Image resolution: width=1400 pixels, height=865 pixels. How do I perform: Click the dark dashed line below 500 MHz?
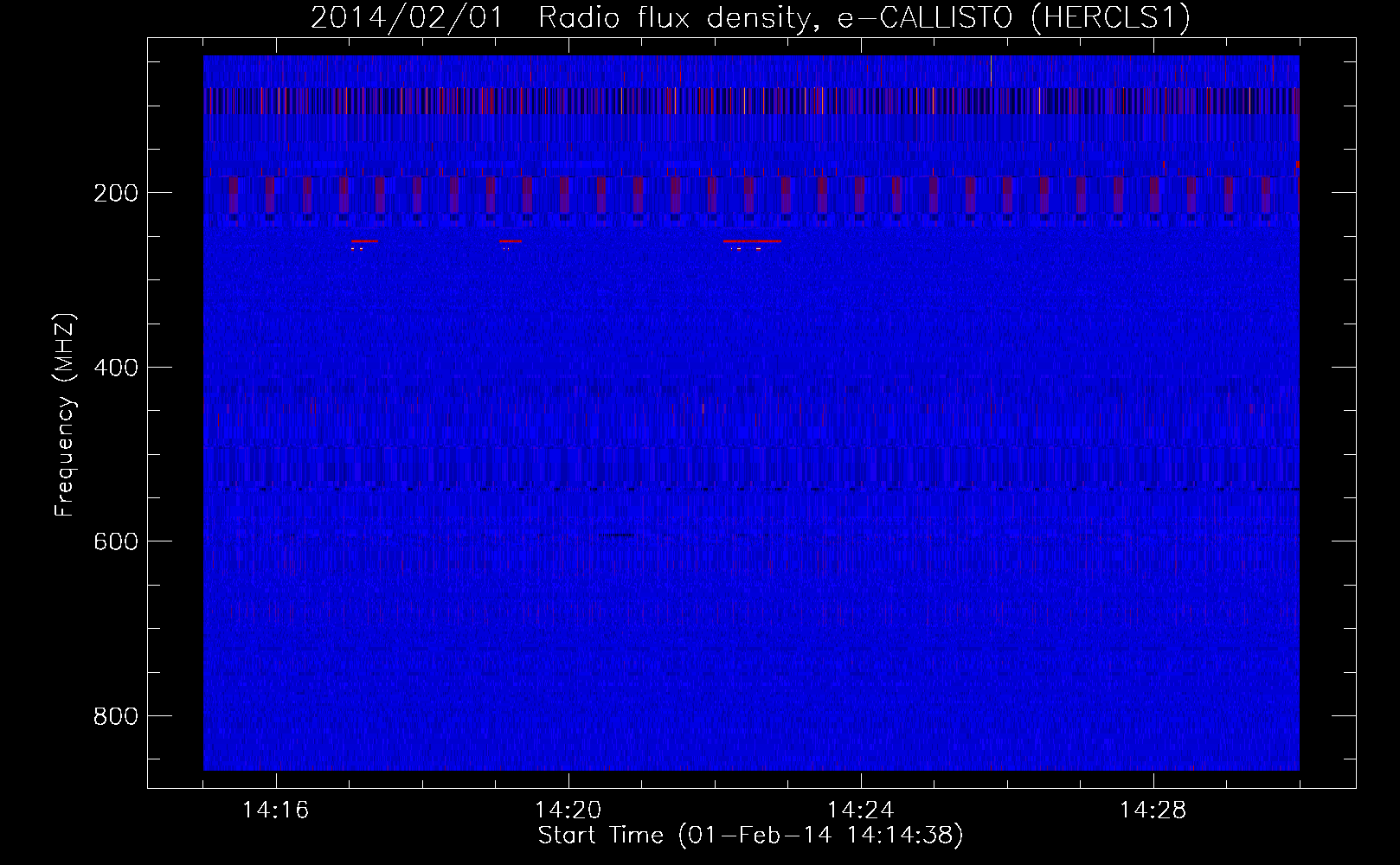pos(750,489)
